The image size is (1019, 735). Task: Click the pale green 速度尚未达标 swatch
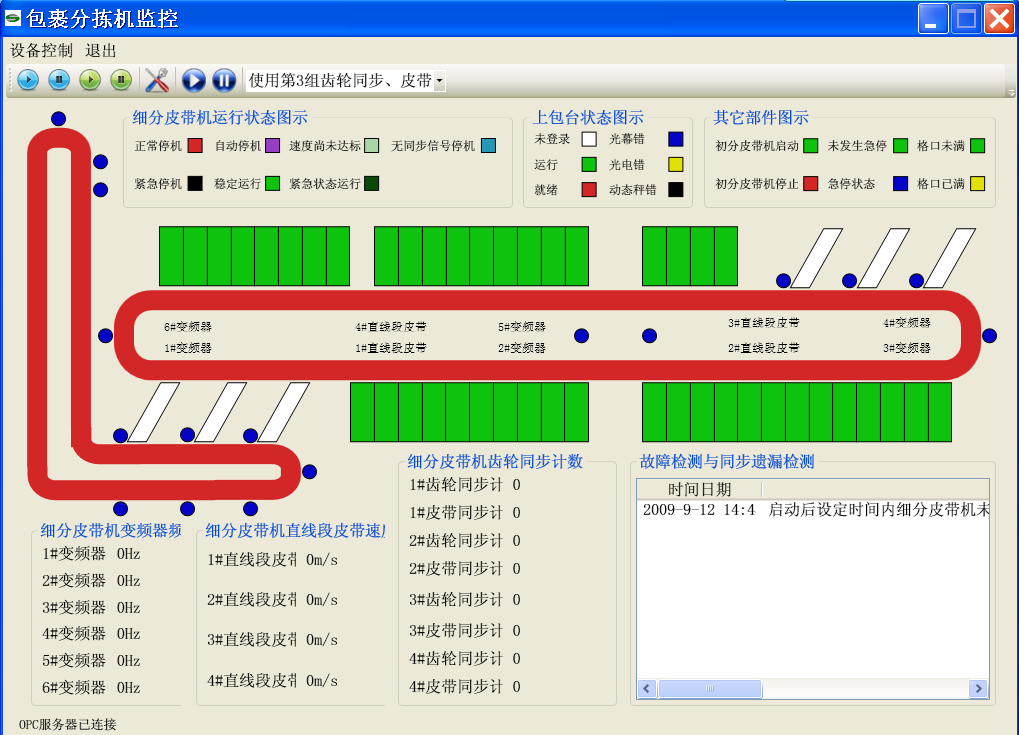click(372, 146)
